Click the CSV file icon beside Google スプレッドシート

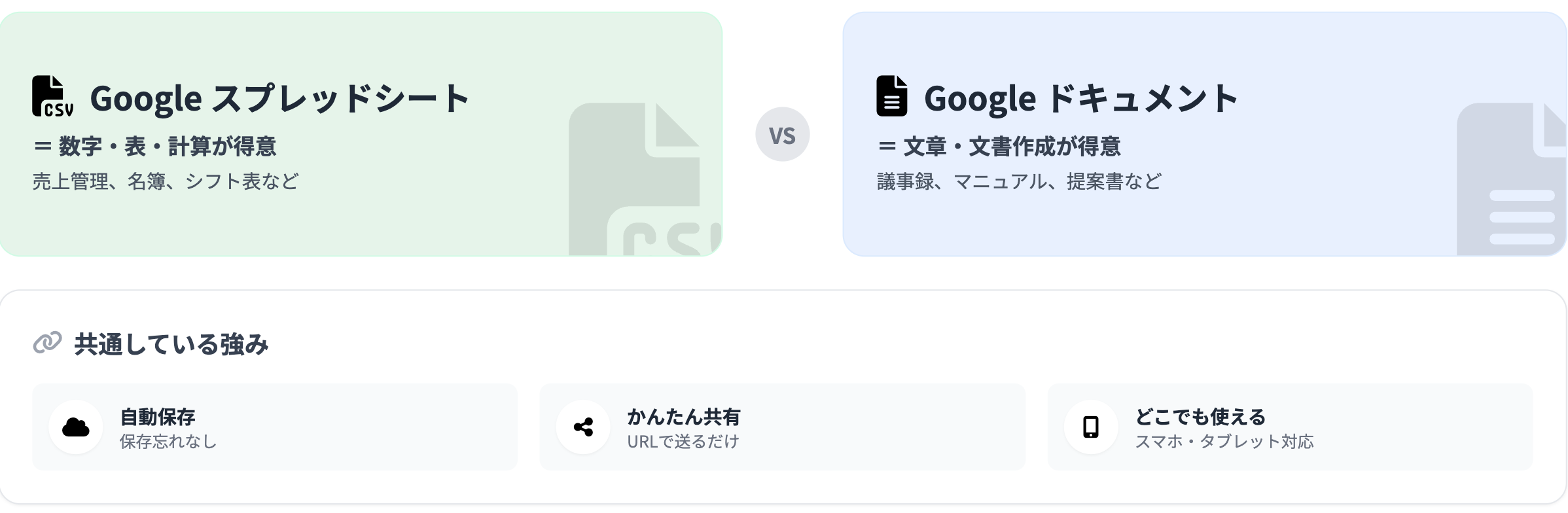pyautogui.click(x=52, y=97)
